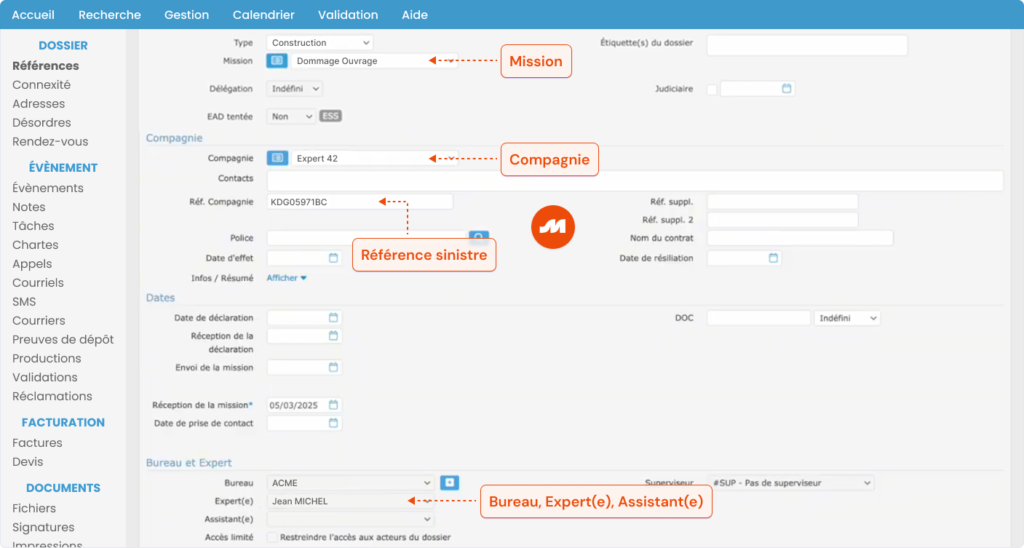Open Réclamations in the sidebar
Viewport: 1024px width, 548px height.
click(52, 396)
